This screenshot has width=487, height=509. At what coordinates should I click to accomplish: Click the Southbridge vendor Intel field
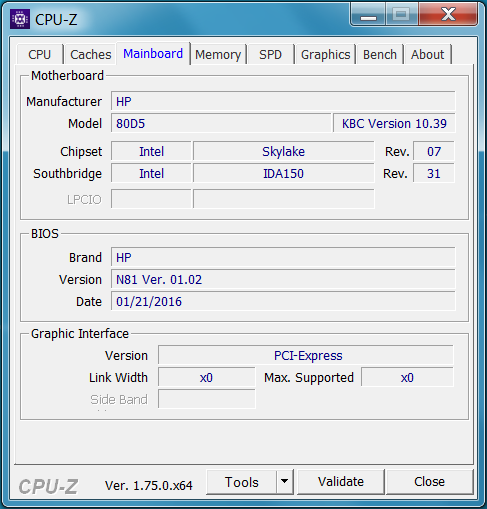(x=151, y=174)
